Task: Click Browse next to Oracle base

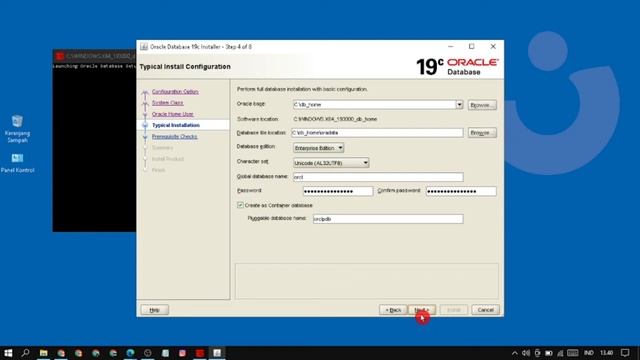Action: point(482,105)
